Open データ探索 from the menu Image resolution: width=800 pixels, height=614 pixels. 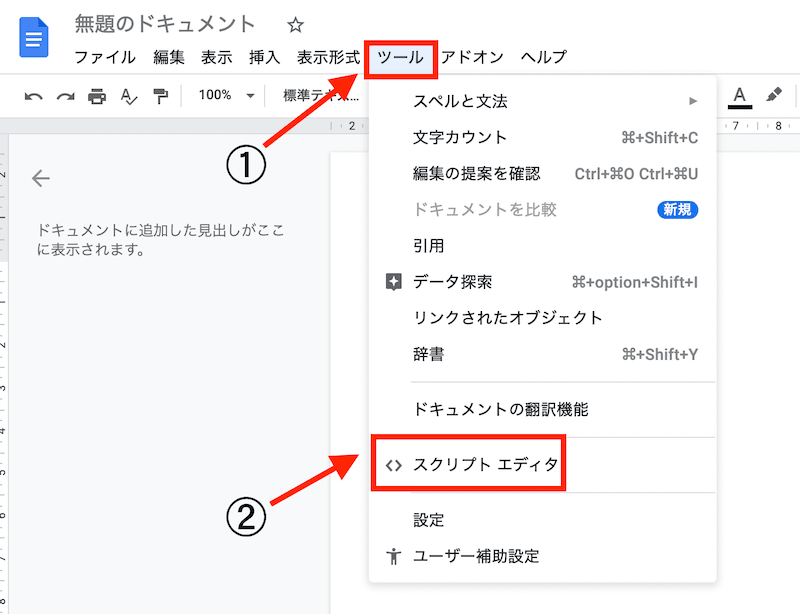coord(452,282)
